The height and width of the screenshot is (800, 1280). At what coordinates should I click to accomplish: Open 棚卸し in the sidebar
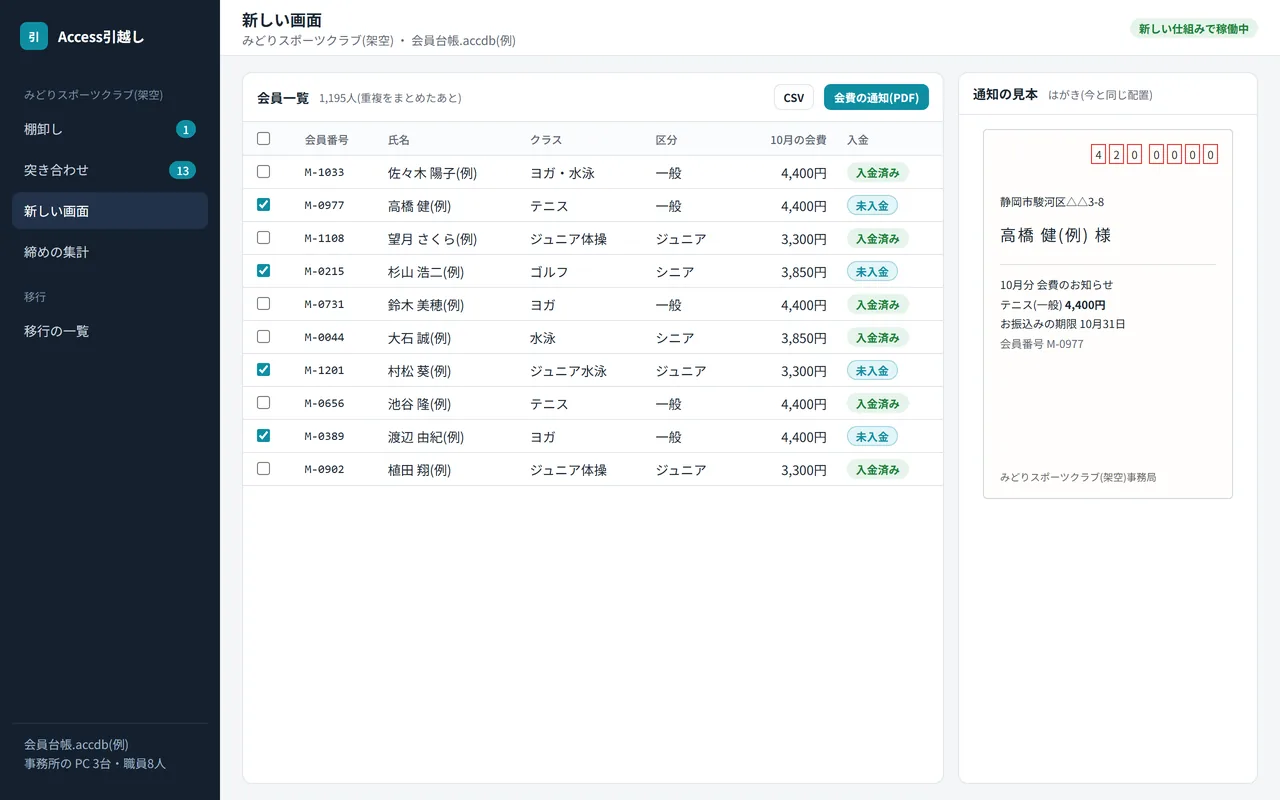(110, 129)
